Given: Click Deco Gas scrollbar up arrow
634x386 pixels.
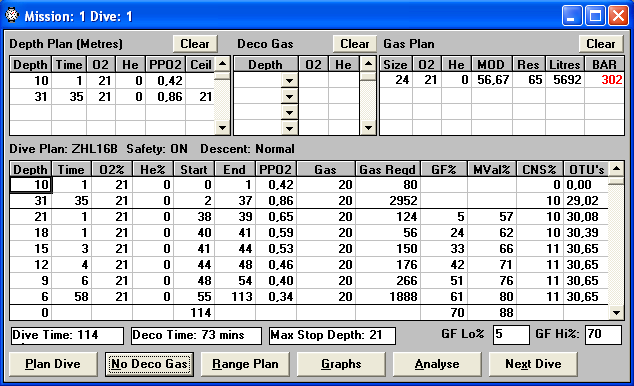Looking at the screenshot, I should point(368,64).
